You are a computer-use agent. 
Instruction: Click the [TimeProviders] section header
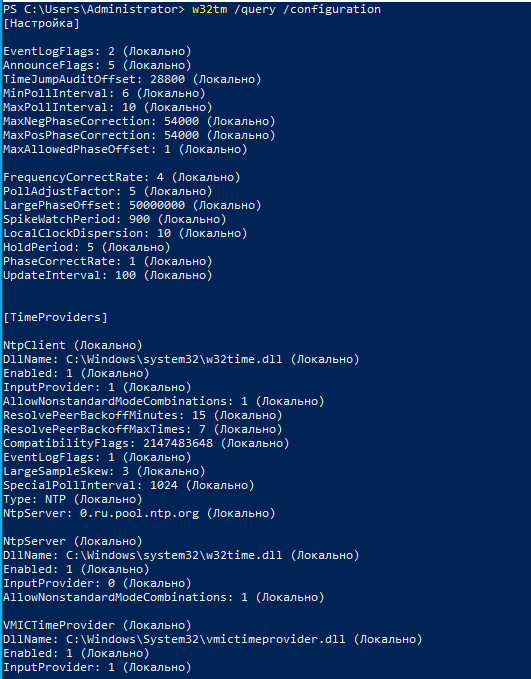click(x=55, y=317)
